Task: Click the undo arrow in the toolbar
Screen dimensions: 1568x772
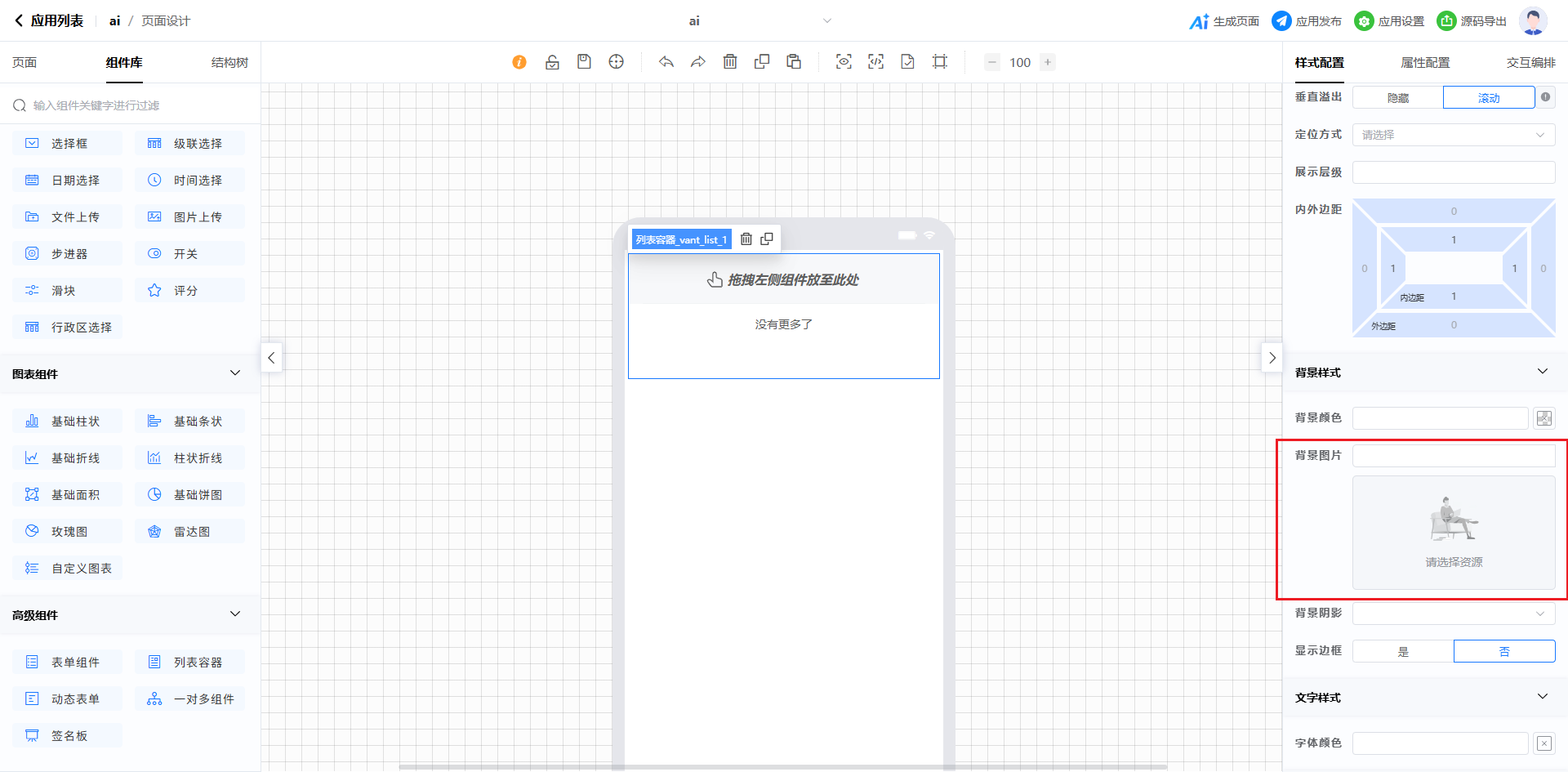Action: 666,62
